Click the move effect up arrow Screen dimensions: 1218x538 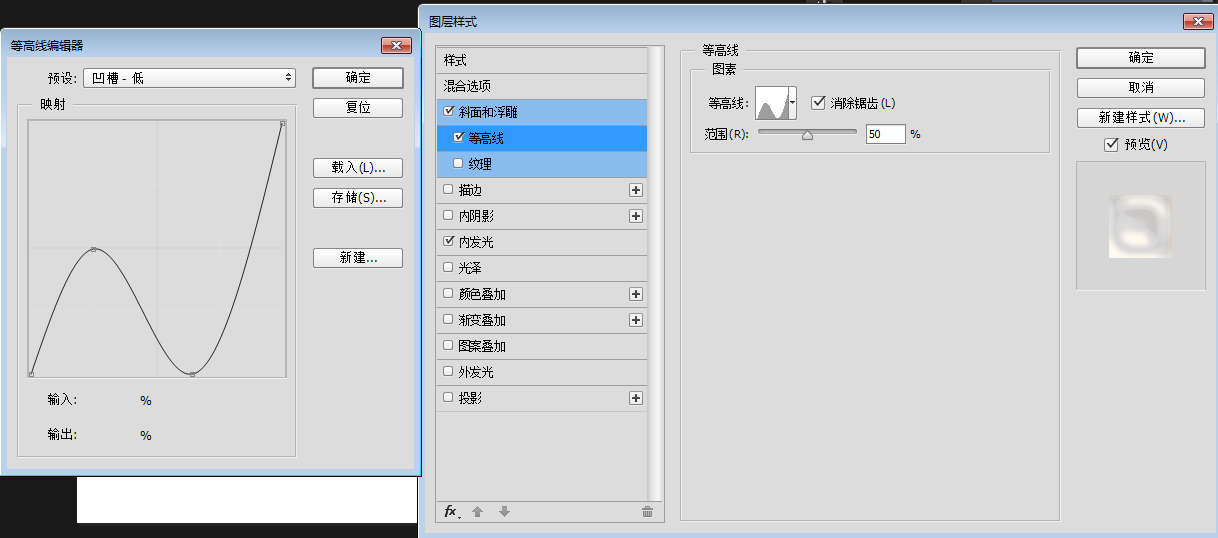coord(478,512)
